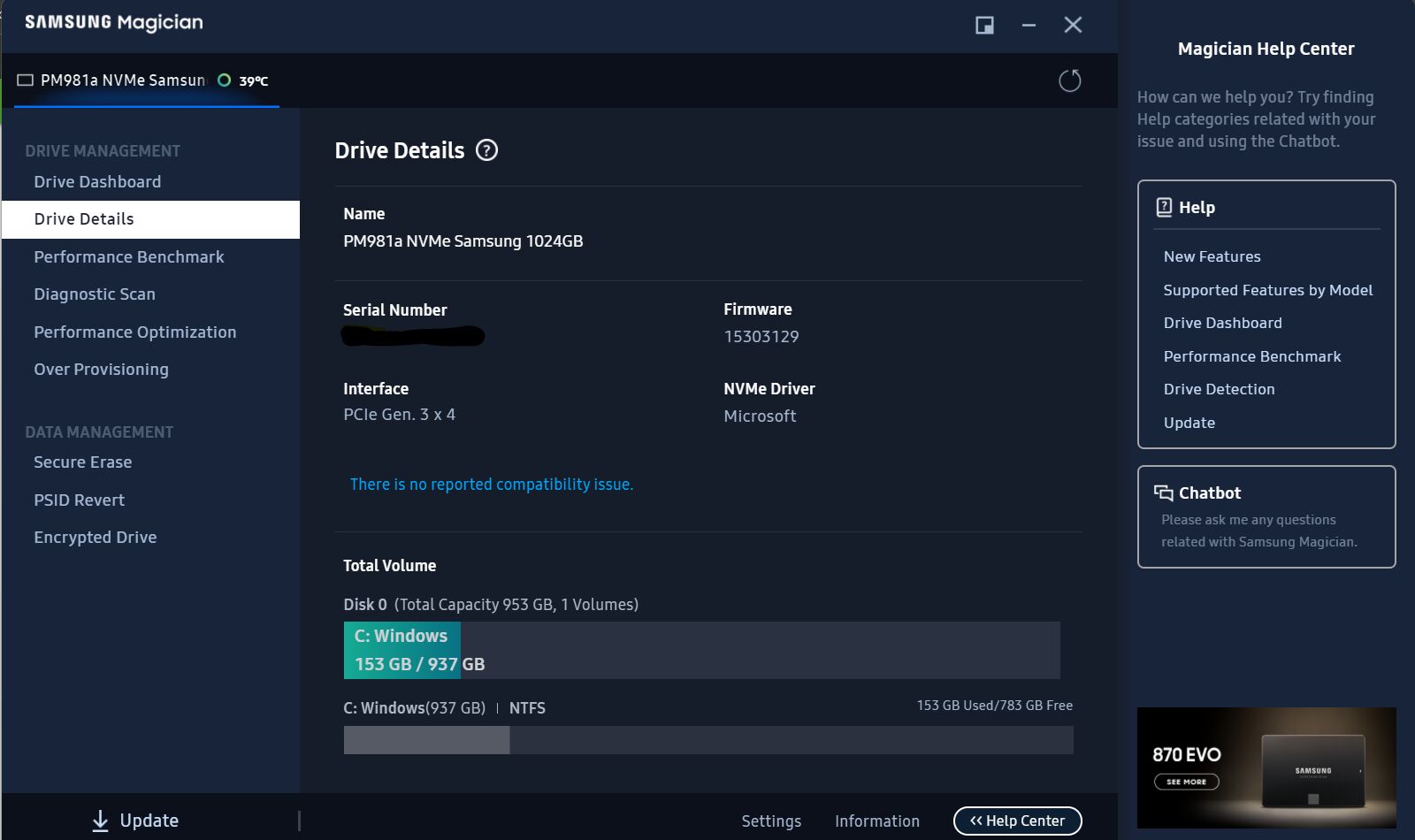Screen dimensions: 1415x840
Task: Open Diagnostic Scan page
Action: 95,294
